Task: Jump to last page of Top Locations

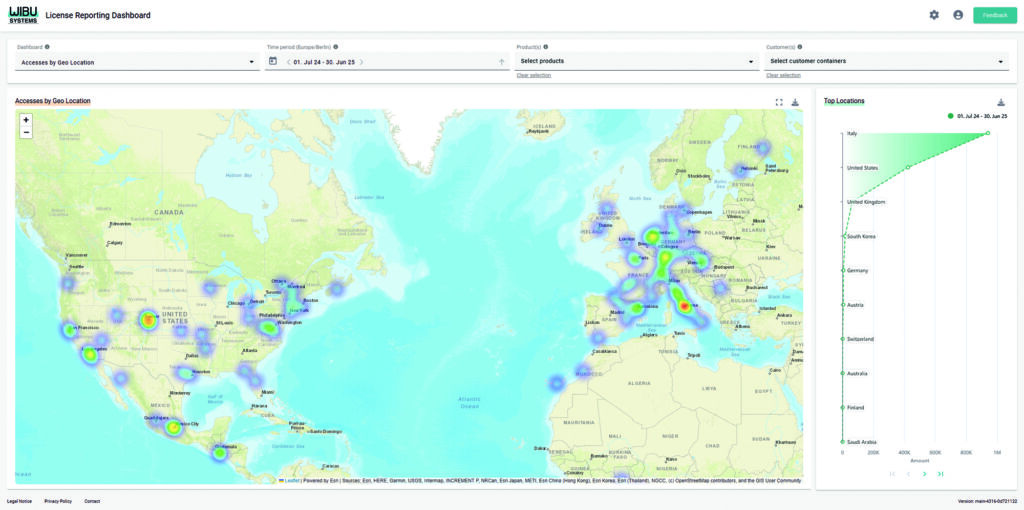Action: [x=940, y=473]
